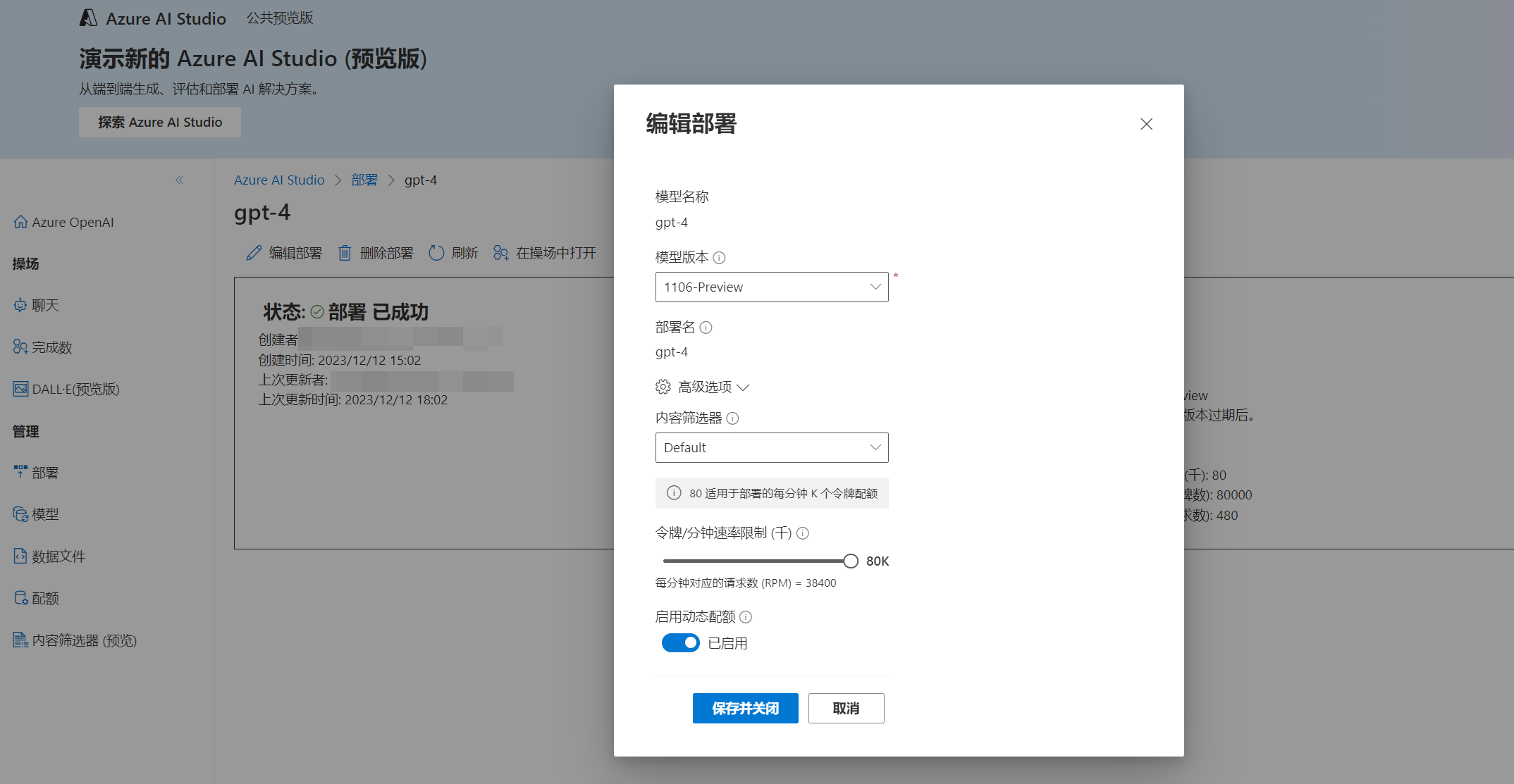Click the 取消 button
Image resolution: width=1514 pixels, height=784 pixels.
point(846,708)
